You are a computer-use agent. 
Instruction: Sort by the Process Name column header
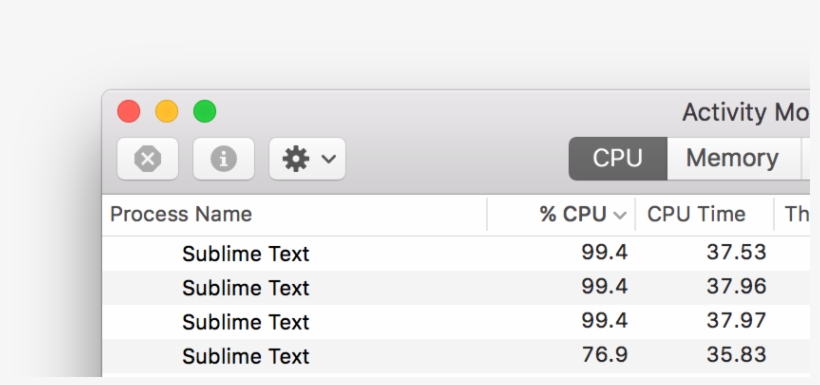(294, 214)
